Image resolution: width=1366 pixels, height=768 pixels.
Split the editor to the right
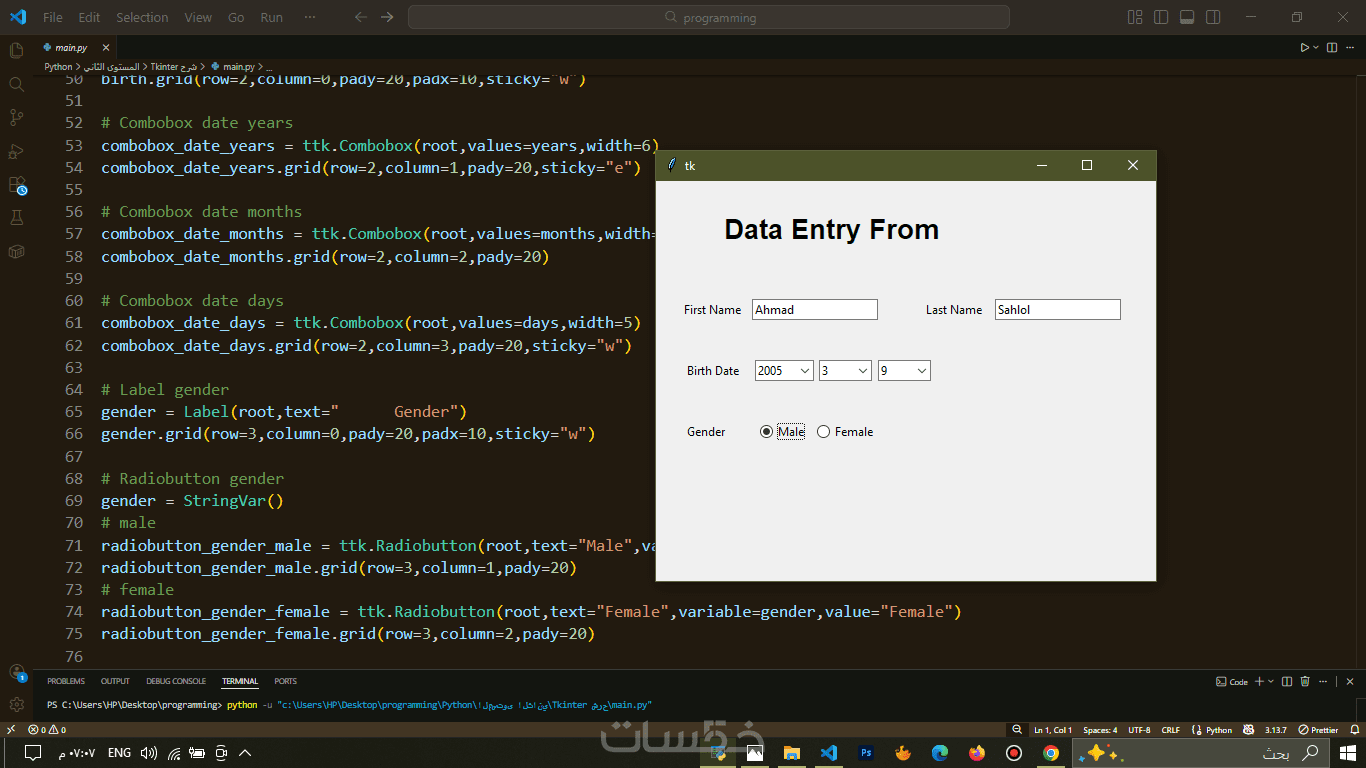point(1332,47)
